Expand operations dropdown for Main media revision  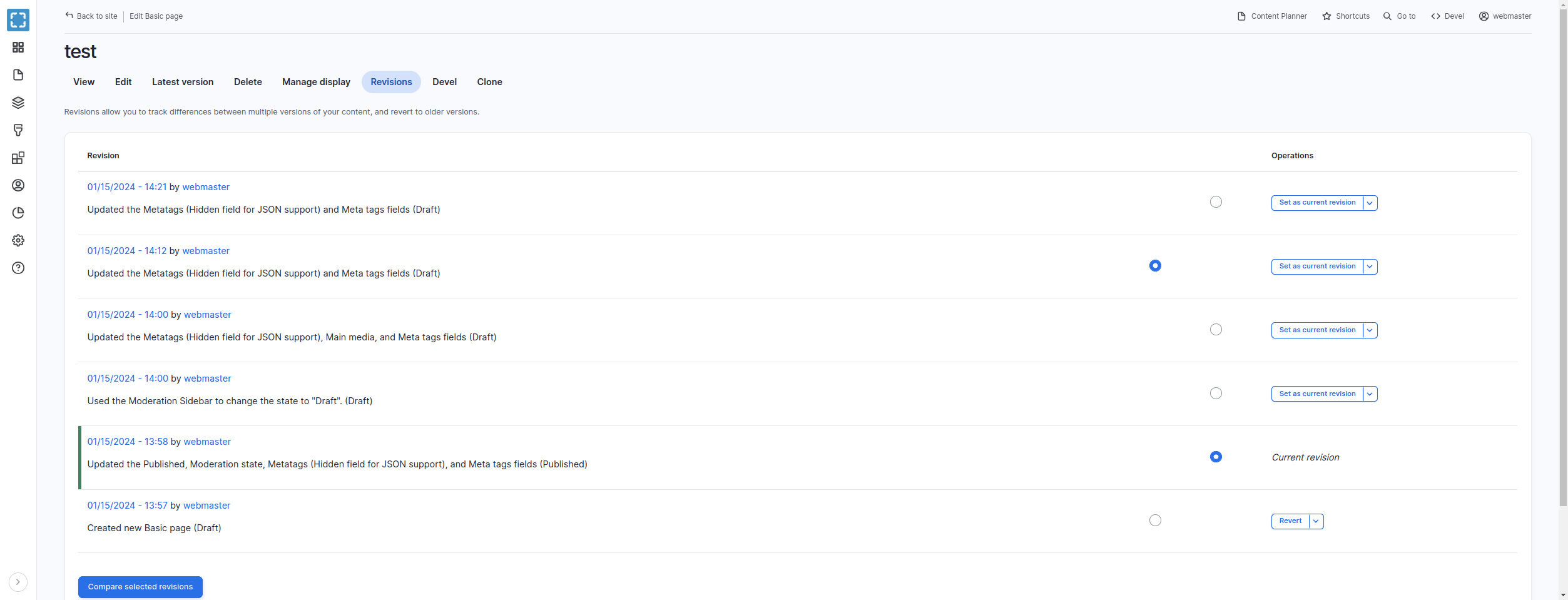click(1370, 330)
